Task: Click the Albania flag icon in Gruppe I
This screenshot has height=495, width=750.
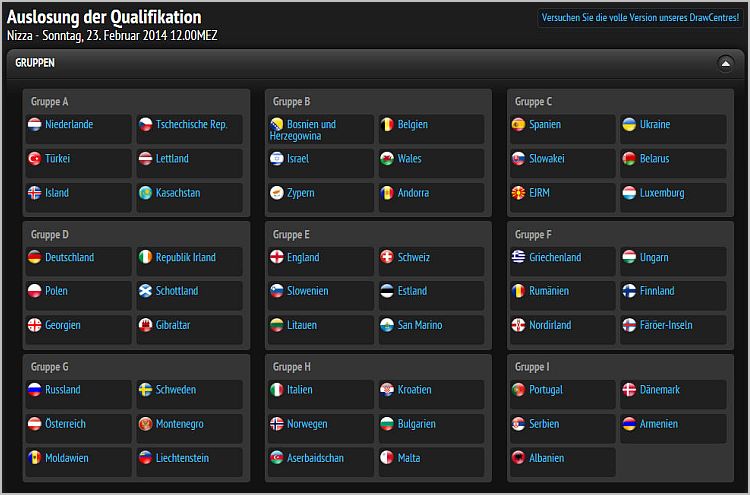Action: 518,458
